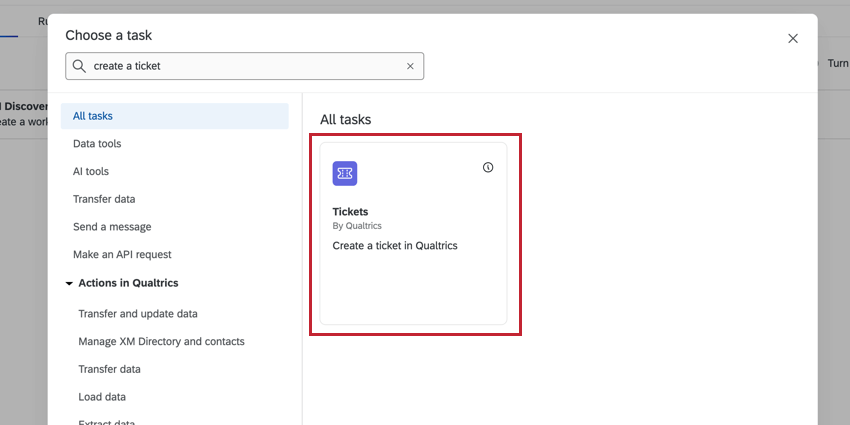This screenshot has height=425, width=850.
Task: Close the Choose a task dialog
Action: (x=793, y=38)
